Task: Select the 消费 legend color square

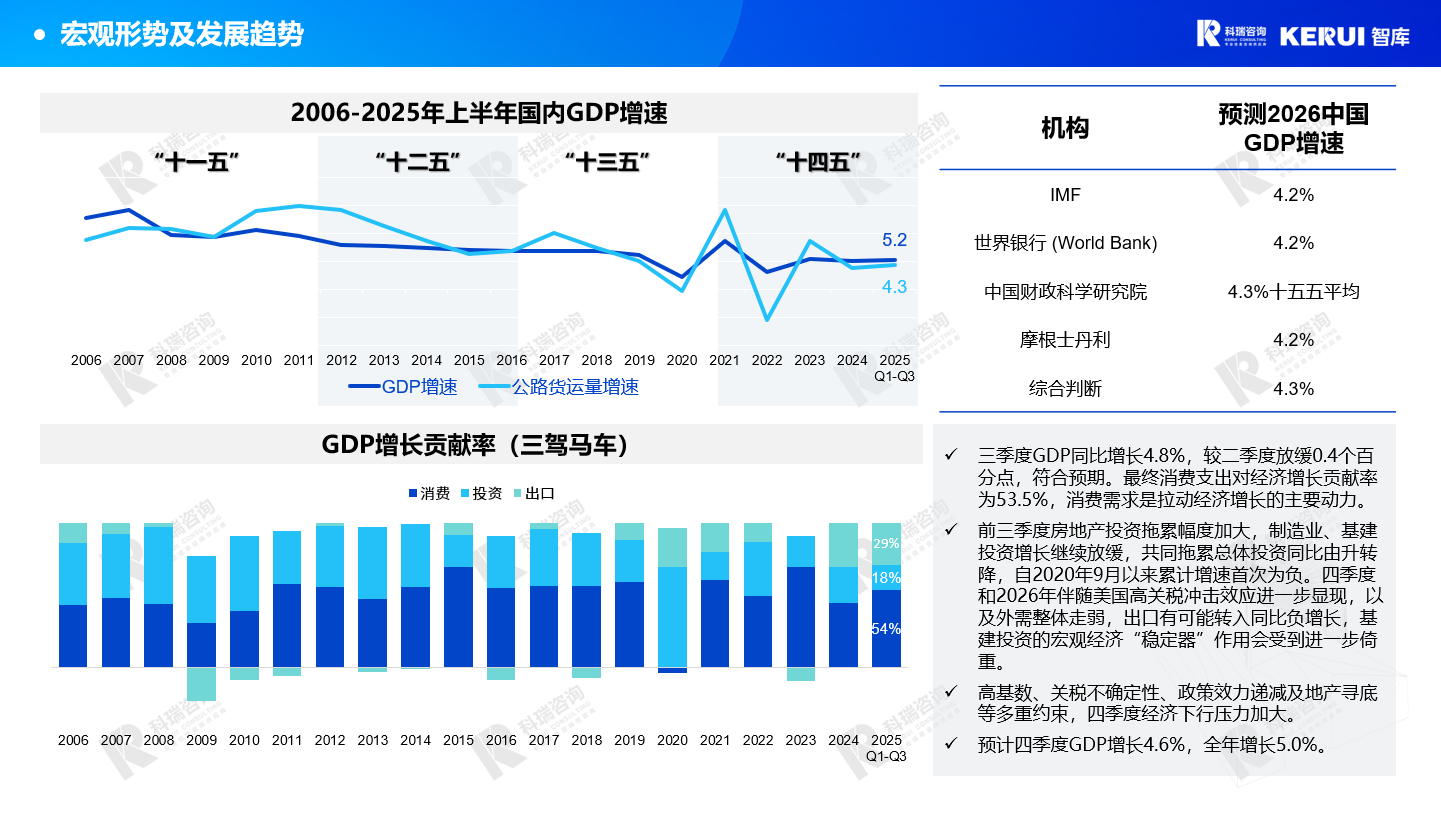Action: (412, 494)
